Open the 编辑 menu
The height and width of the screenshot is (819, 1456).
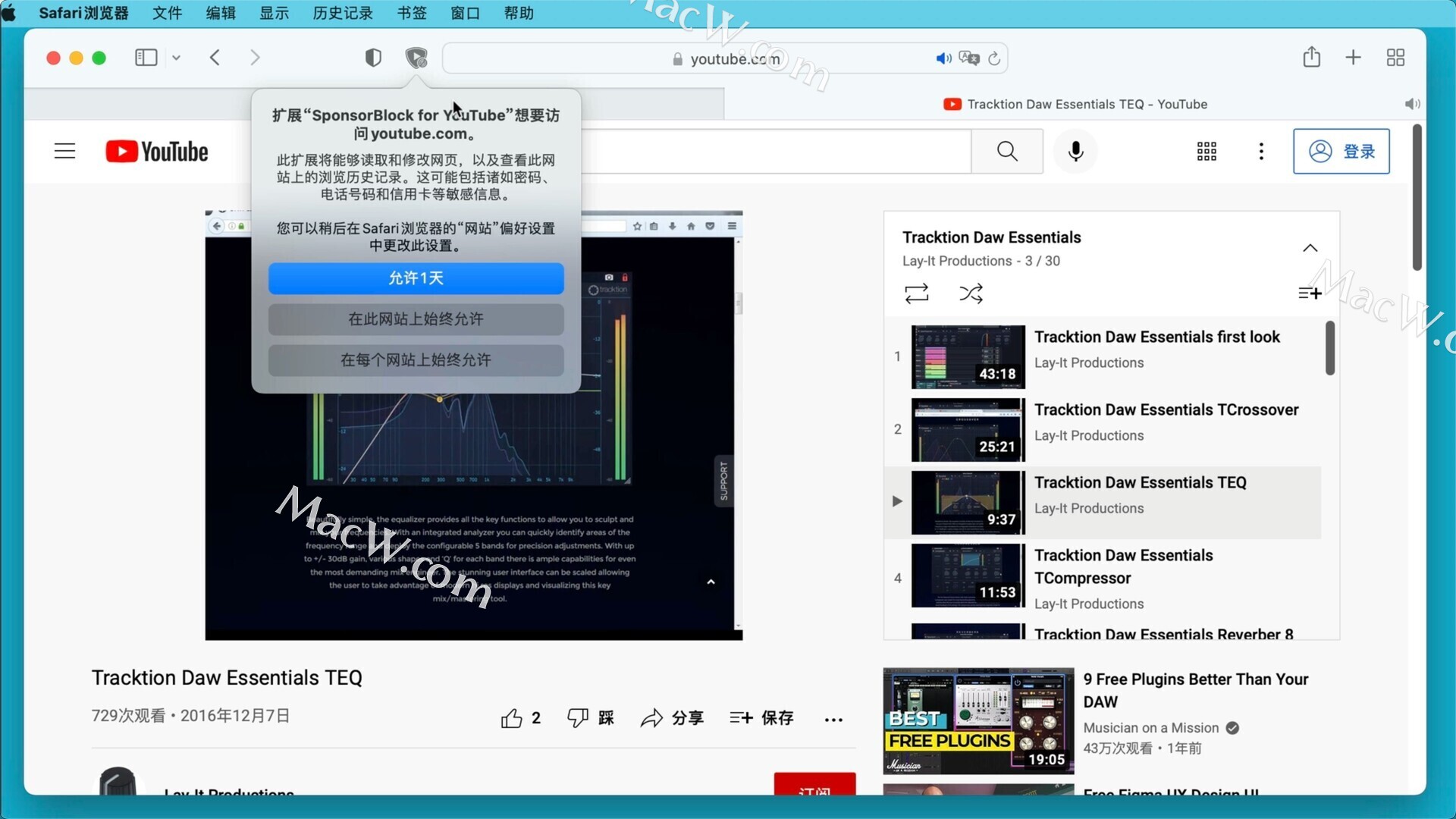coord(221,13)
